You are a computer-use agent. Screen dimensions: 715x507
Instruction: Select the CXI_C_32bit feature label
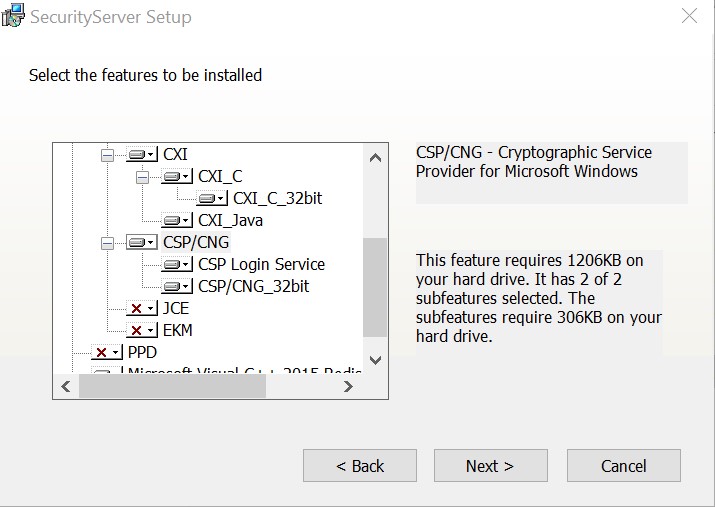[277, 198]
